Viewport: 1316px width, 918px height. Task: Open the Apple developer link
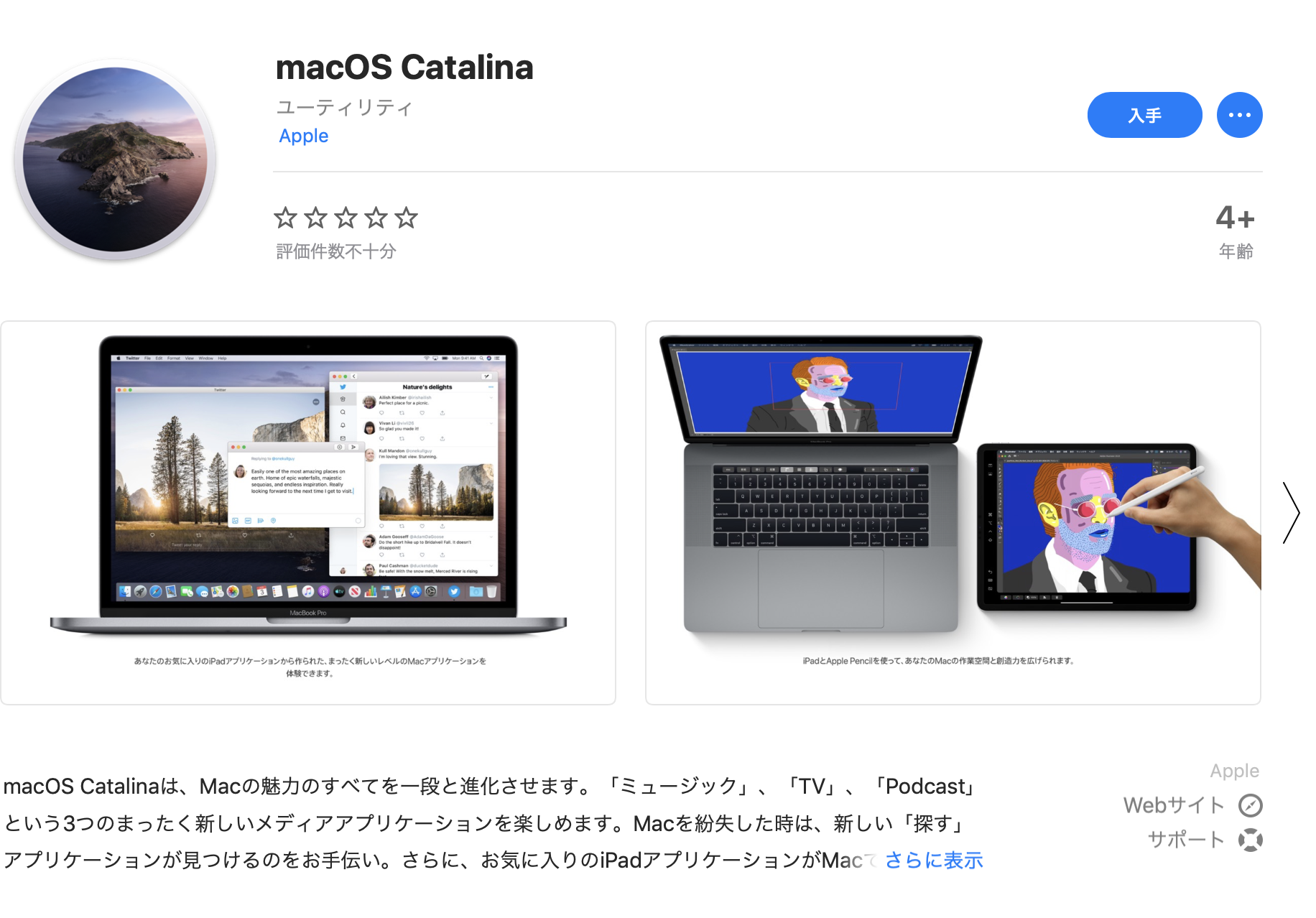point(304,136)
